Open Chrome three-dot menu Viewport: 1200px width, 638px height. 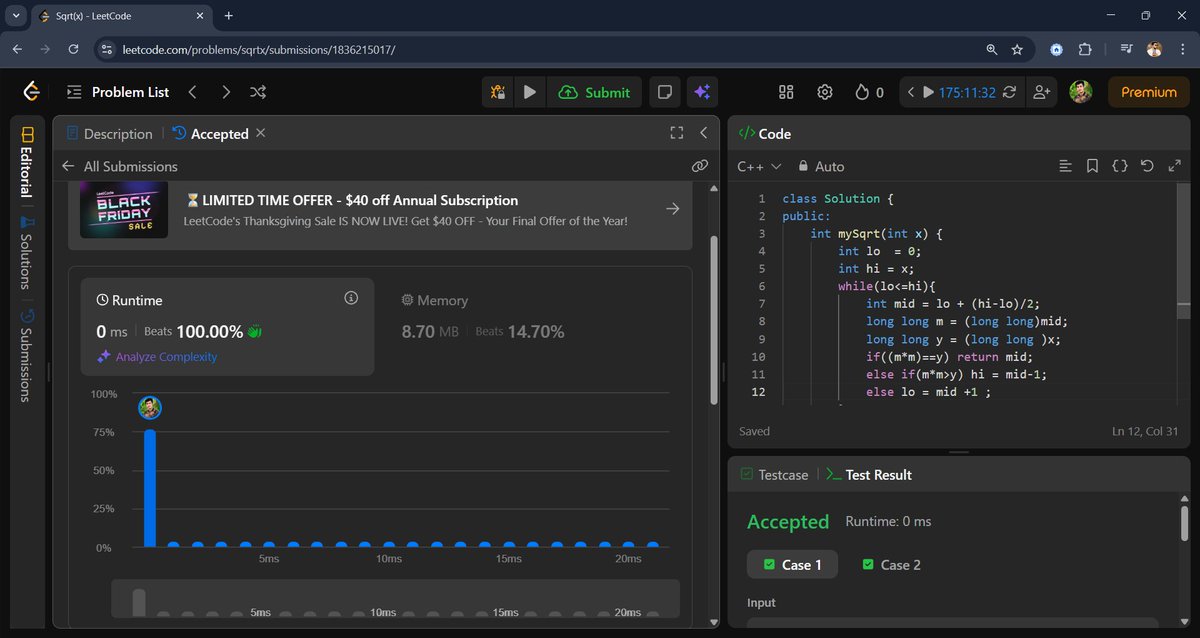click(x=1181, y=49)
